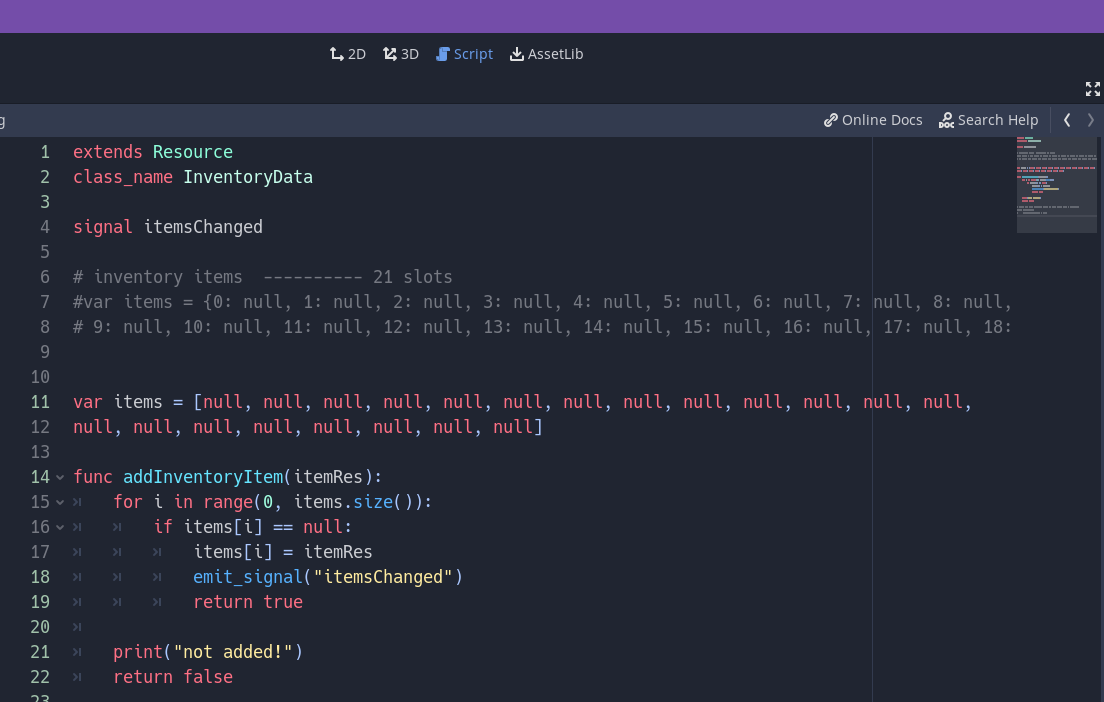Open Search Help

click(x=989, y=119)
